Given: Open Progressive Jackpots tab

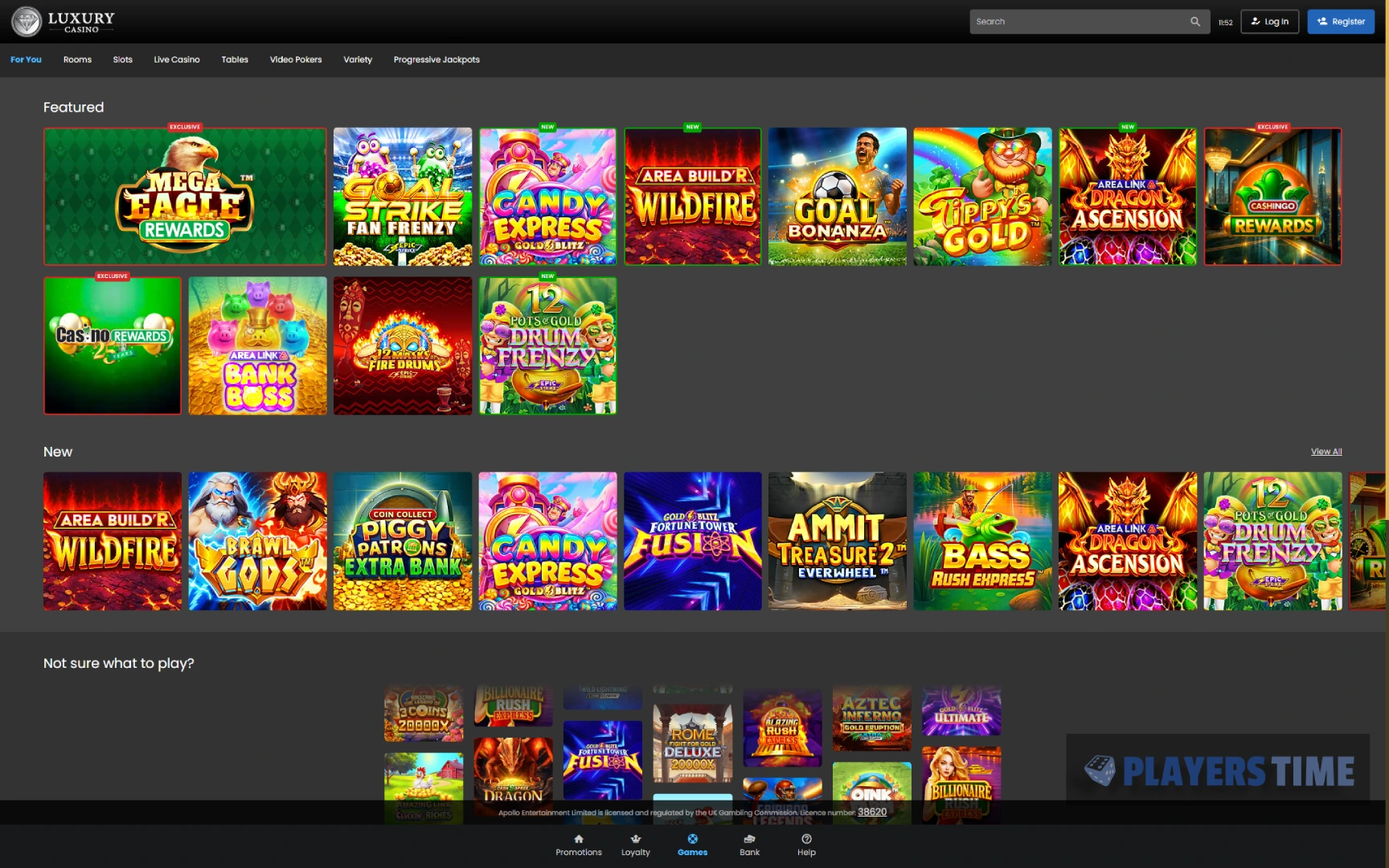Looking at the screenshot, I should click(436, 59).
